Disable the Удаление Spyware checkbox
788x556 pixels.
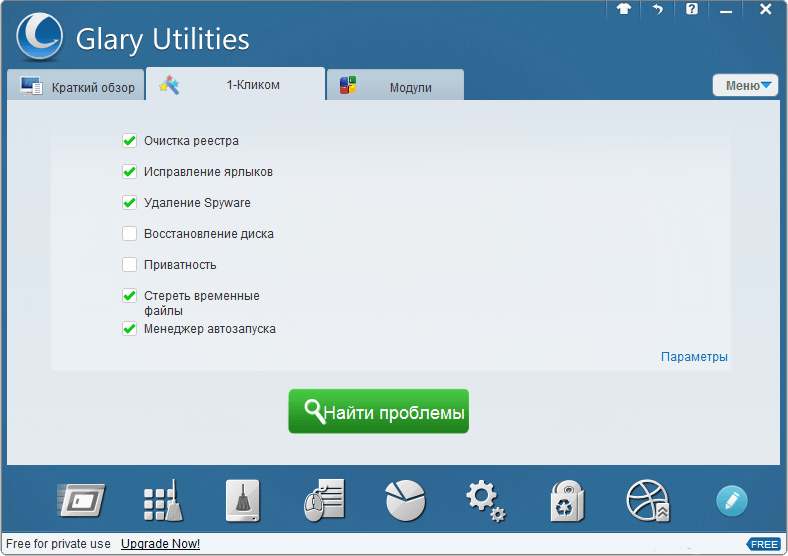point(129,203)
